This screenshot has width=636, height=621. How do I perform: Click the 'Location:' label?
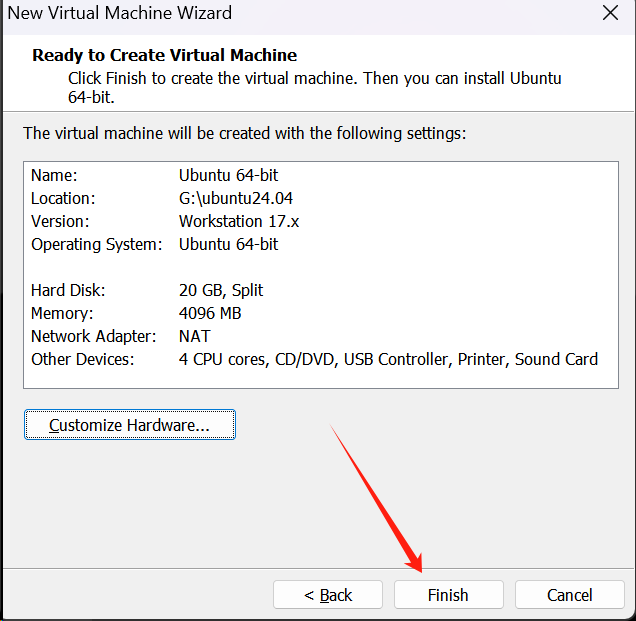[63, 198]
